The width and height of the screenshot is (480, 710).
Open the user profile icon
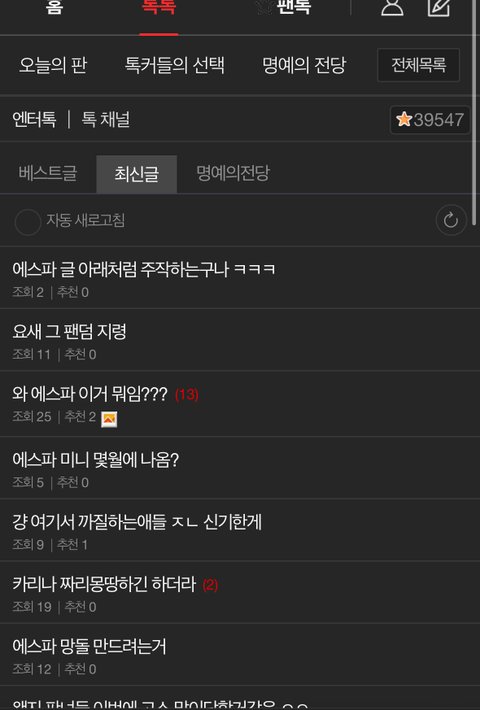(x=392, y=7)
